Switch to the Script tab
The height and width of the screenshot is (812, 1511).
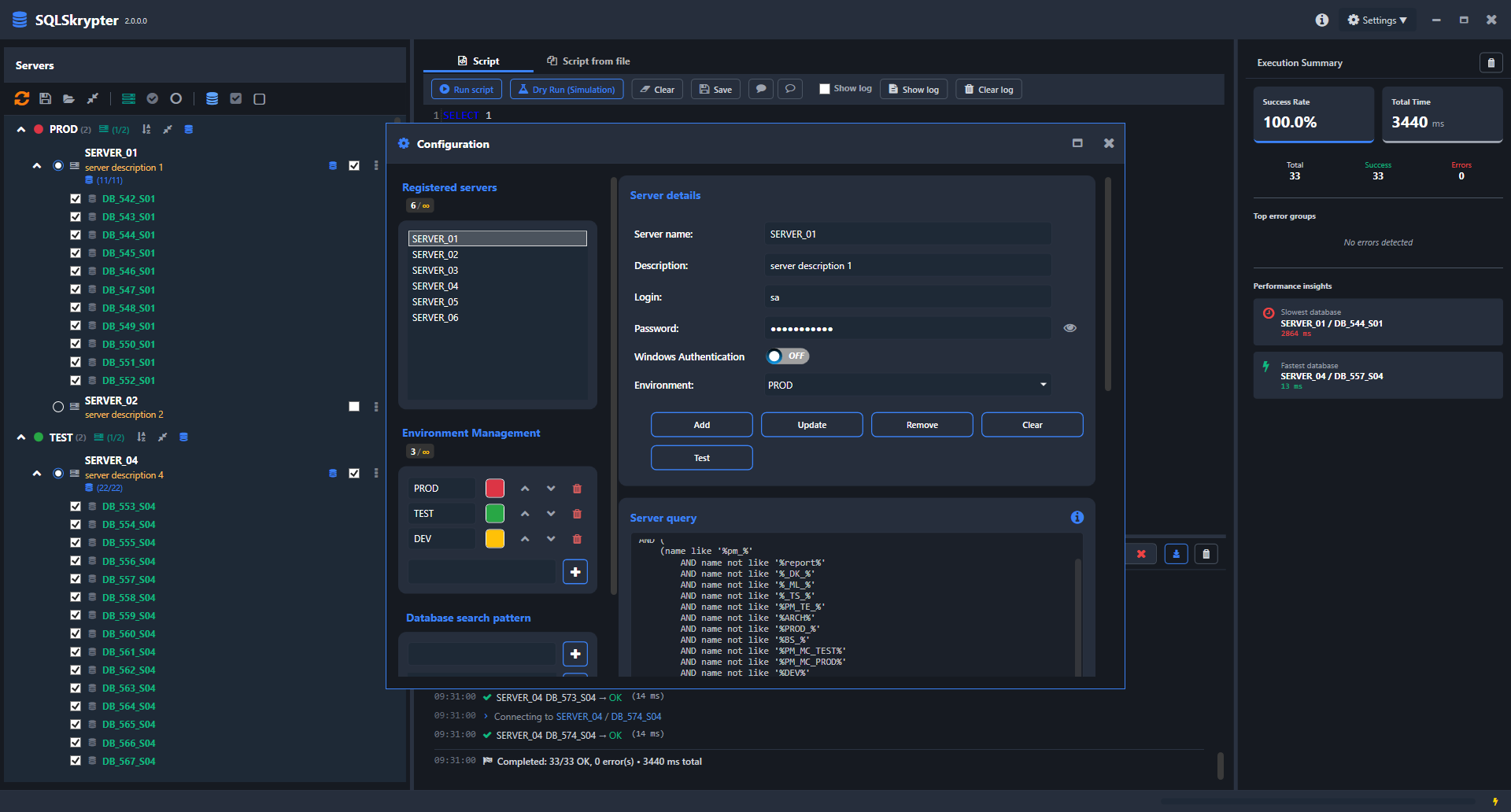[478, 61]
